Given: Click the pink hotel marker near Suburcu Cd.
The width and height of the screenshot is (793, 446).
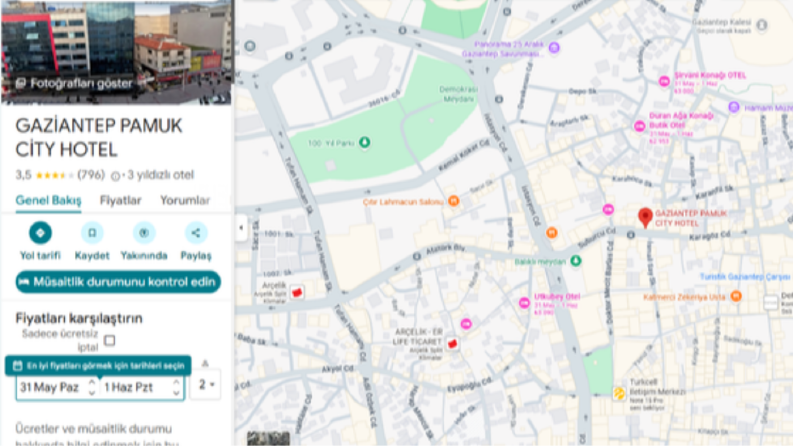Looking at the screenshot, I should [x=608, y=209].
